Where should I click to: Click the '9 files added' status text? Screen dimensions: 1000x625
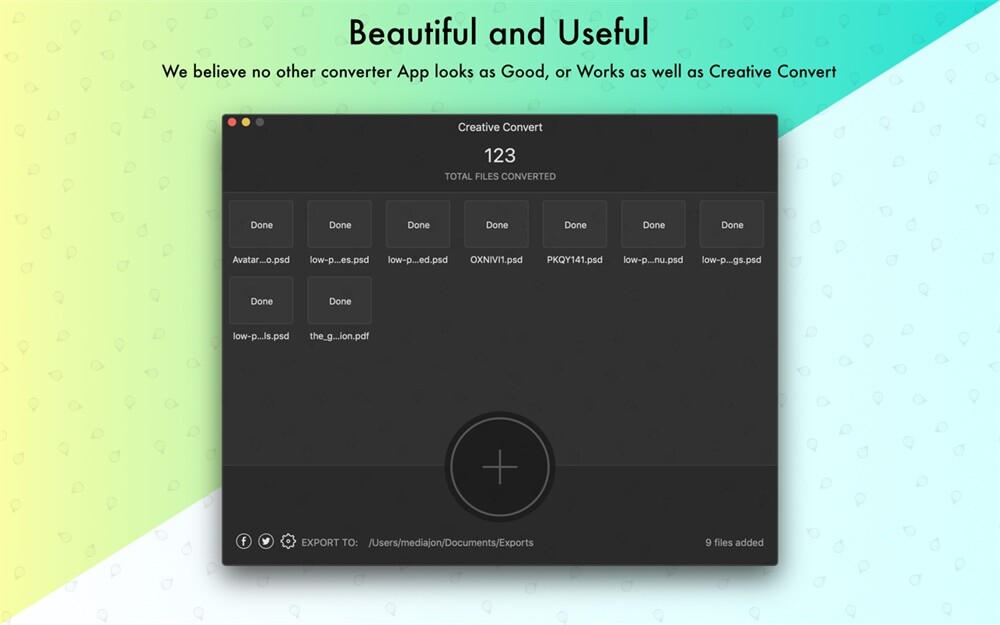click(734, 543)
